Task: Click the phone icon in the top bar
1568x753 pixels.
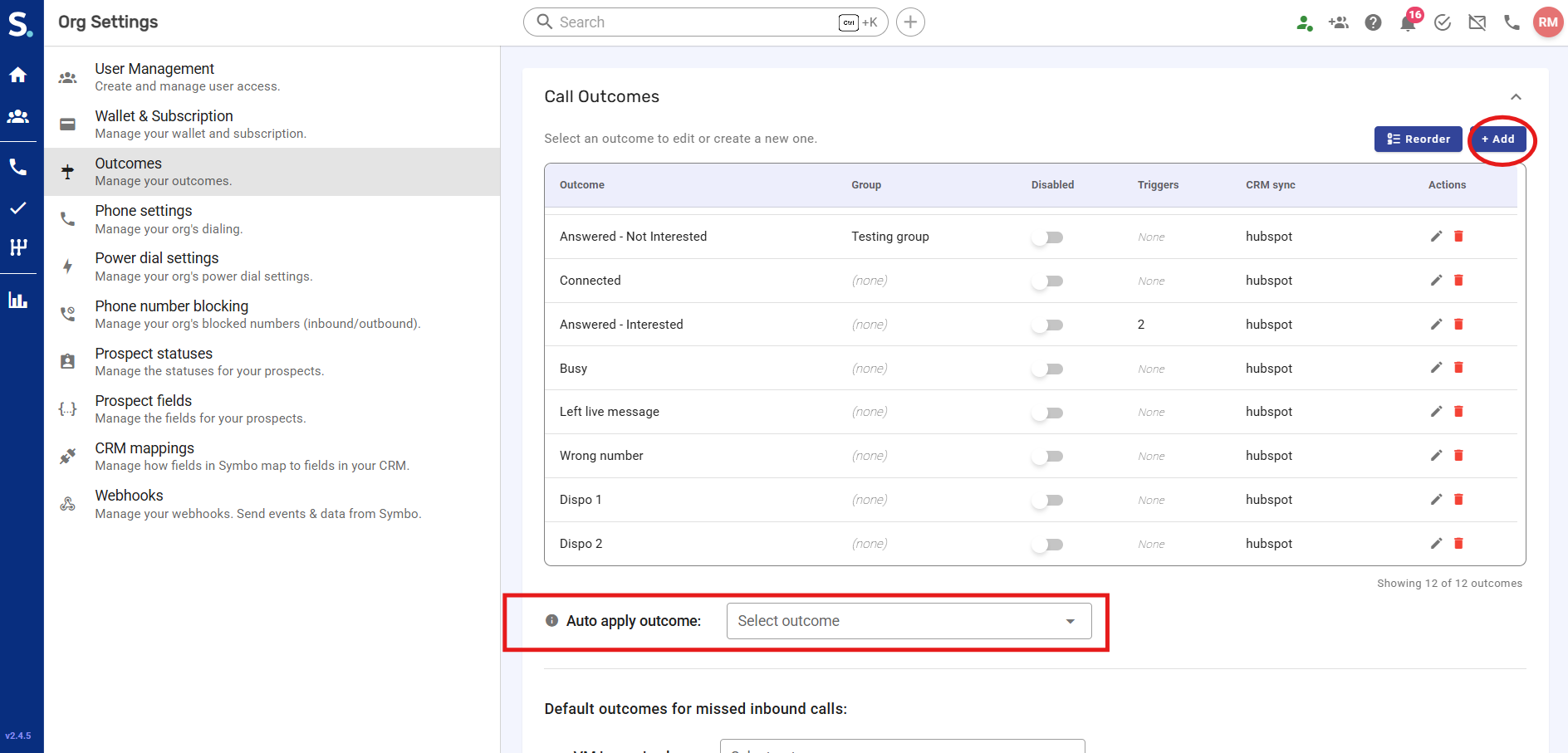Action: coord(1512,23)
